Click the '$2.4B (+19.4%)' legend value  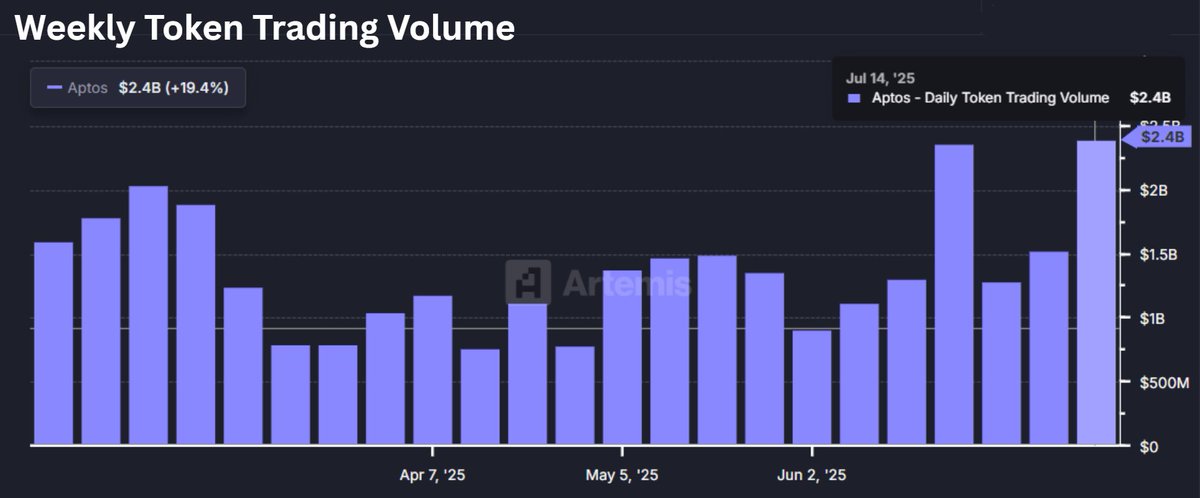pos(174,88)
